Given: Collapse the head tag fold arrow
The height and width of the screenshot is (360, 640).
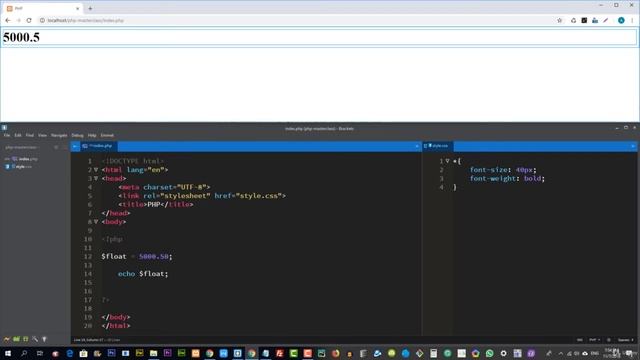Looking at the screenshot, I should [96, 178].
